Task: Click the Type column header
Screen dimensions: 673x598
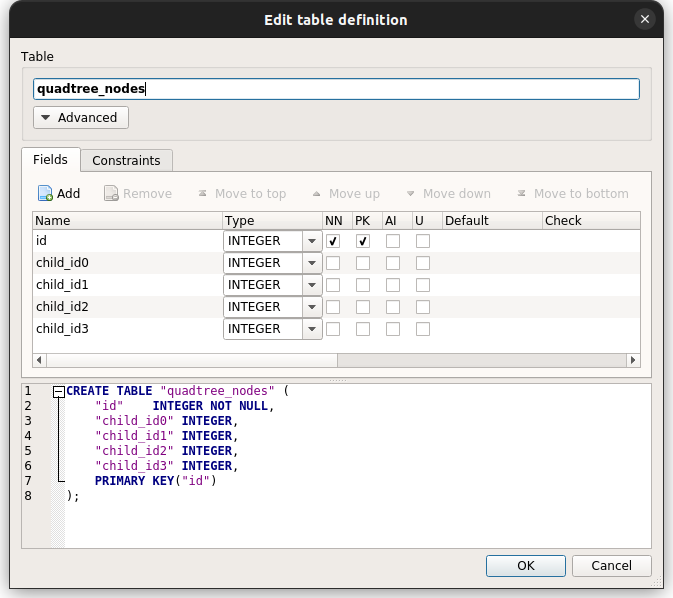Action: pyautogui.click(x=273, y=221)
